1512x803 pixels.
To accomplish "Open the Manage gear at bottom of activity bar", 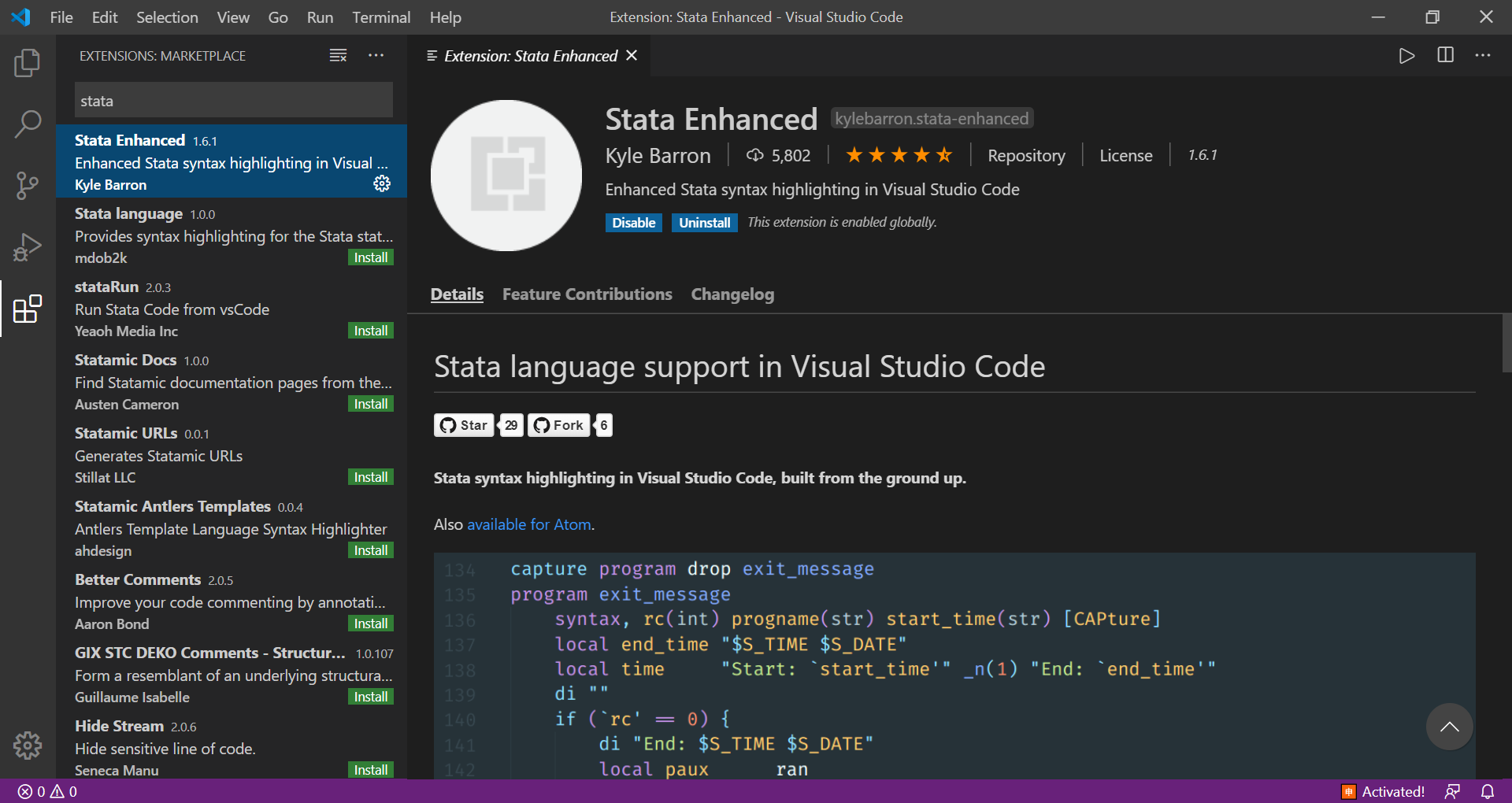I will [x=28, y=746].
